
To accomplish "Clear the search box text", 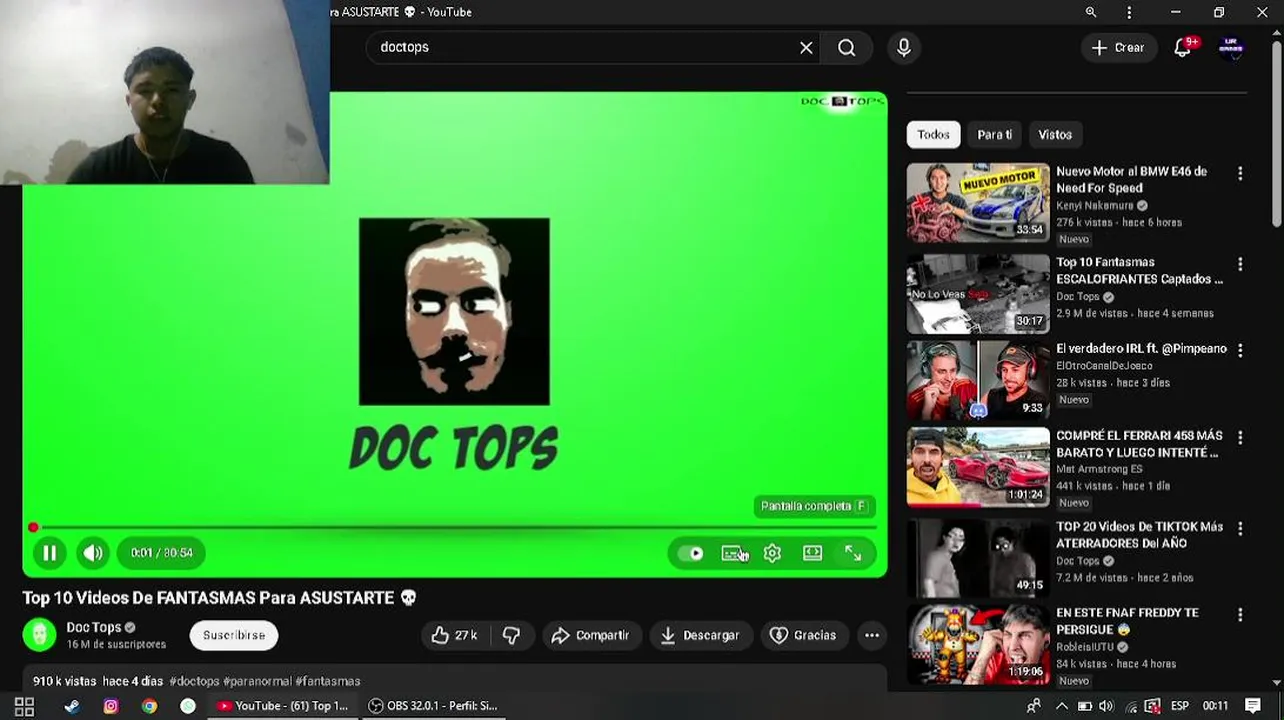I will tap(806, 47).
